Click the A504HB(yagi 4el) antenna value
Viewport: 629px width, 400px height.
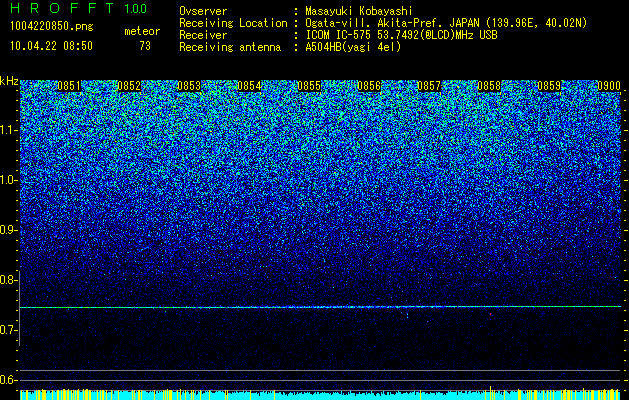click(353, 47)
